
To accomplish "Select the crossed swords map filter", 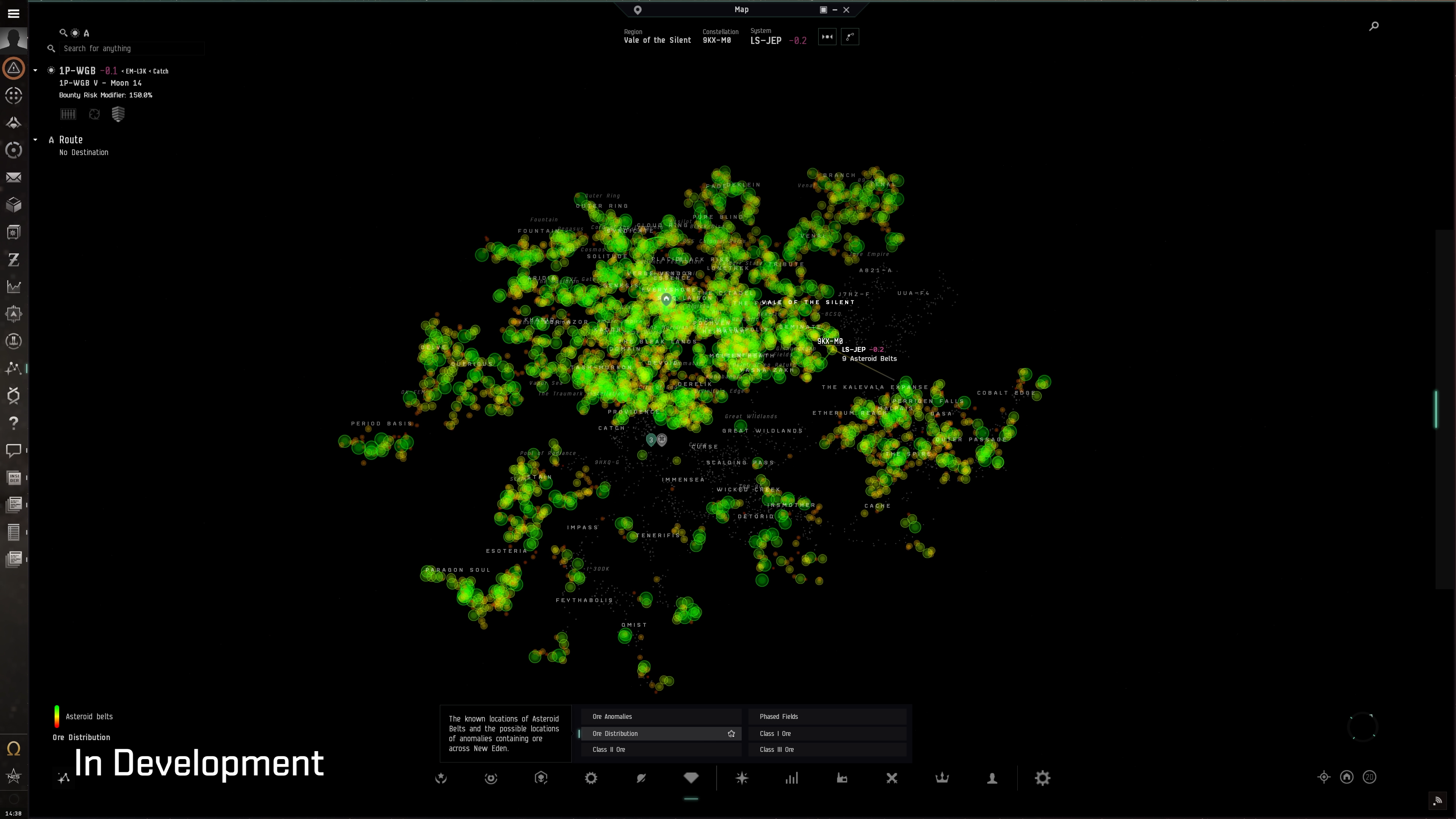I will point(892,778).
